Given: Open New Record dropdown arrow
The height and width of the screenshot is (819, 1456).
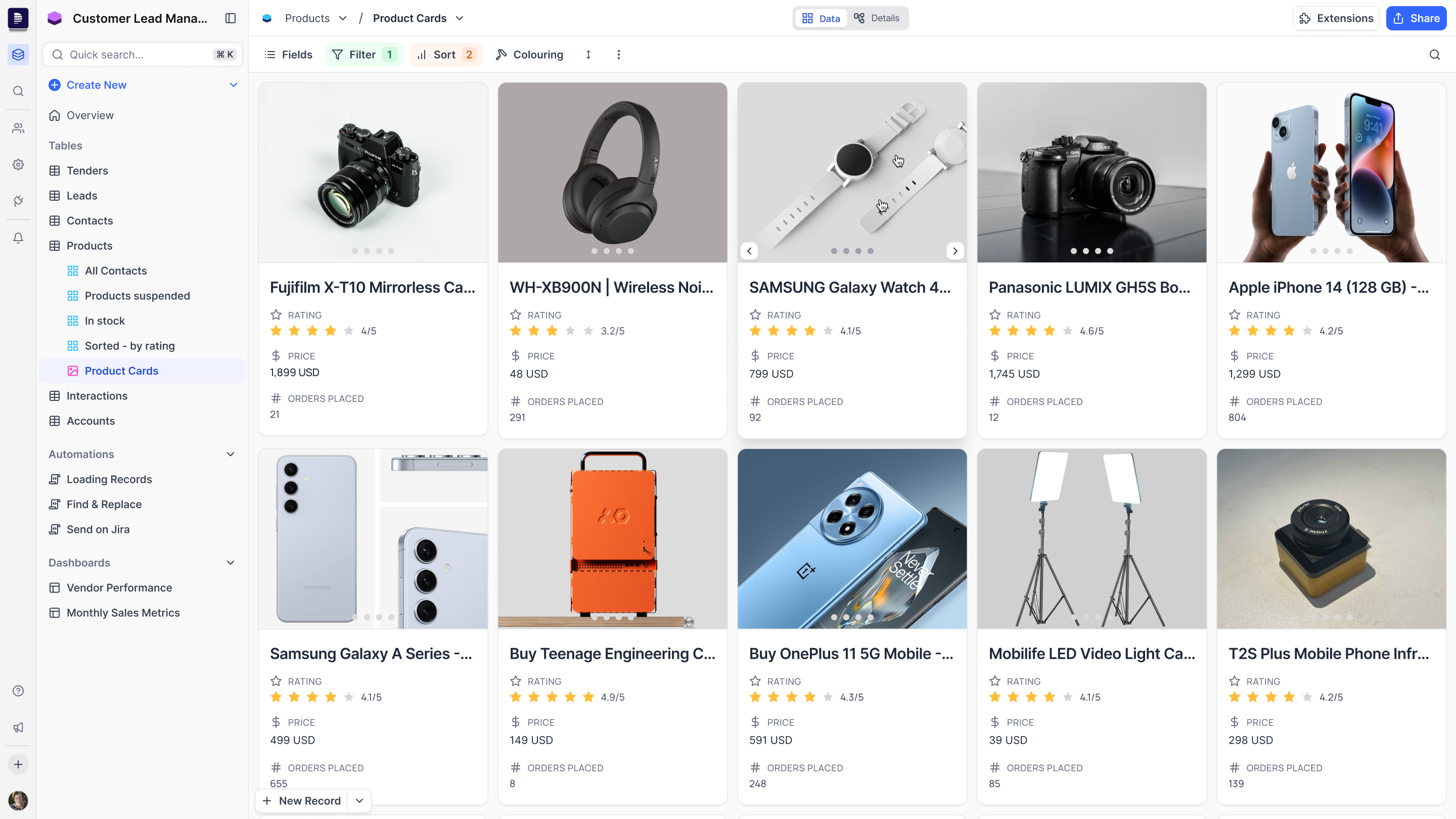Looking at the screenshot, I should (x=359, y=800).
